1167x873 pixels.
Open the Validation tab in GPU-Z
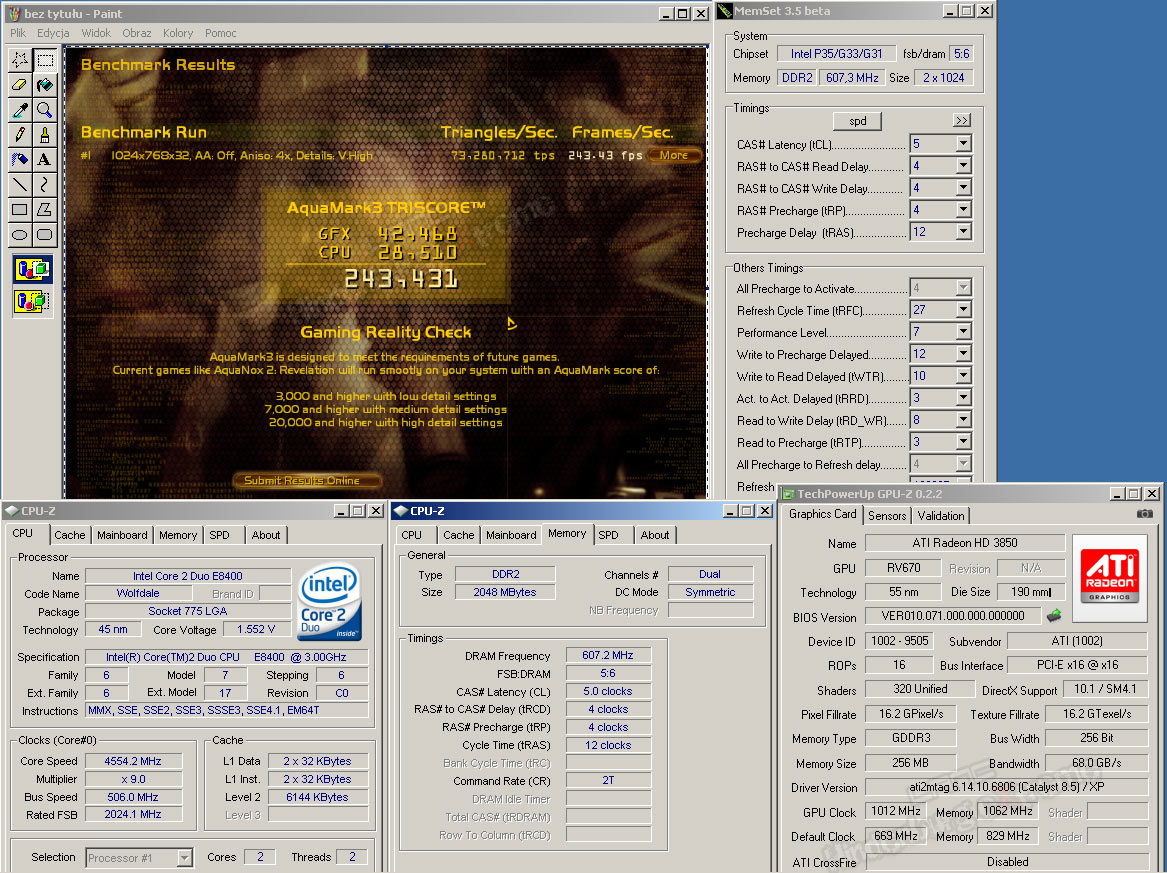click(941, 516)
